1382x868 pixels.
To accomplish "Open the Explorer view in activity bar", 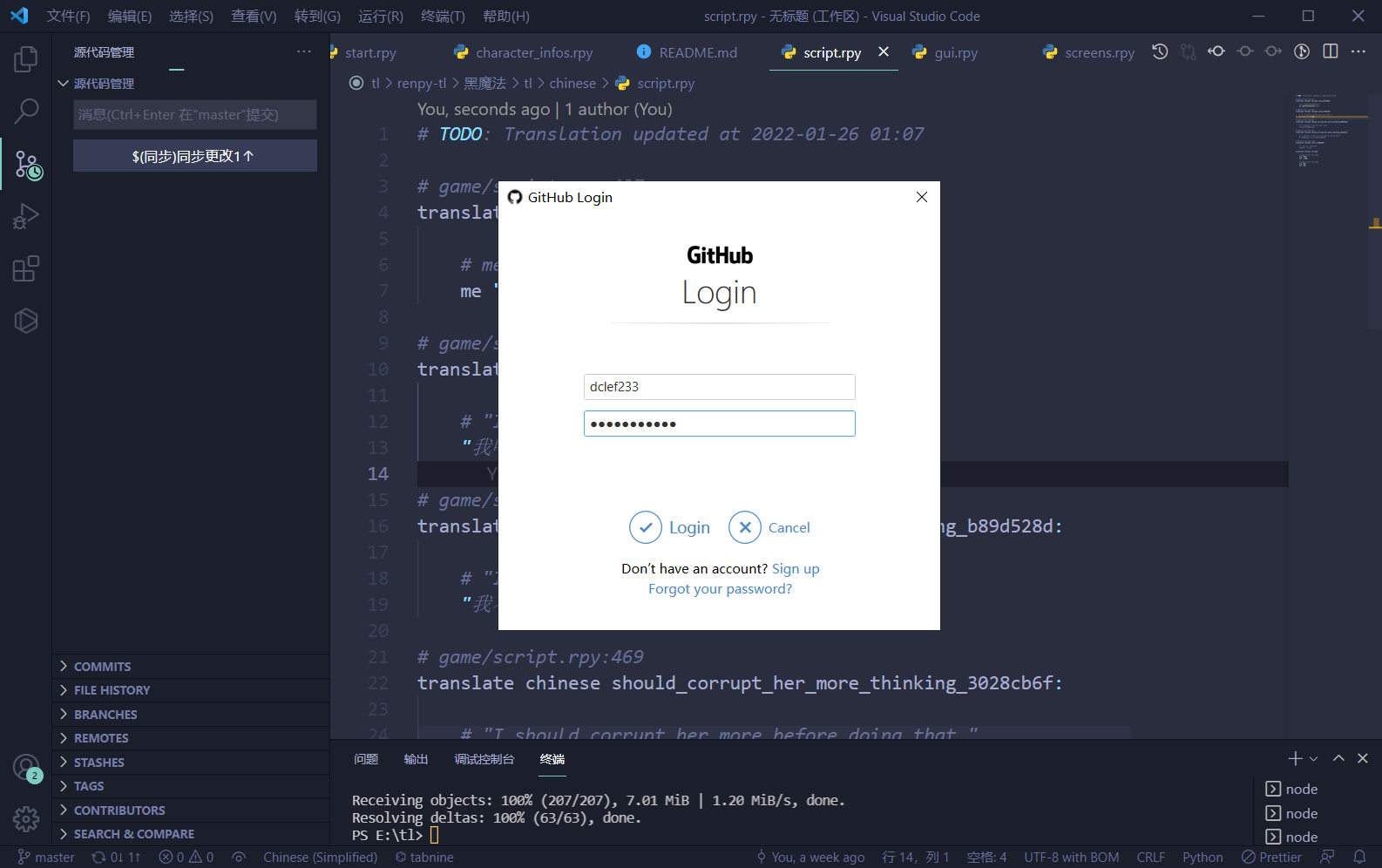I will (x=26, y=59).
